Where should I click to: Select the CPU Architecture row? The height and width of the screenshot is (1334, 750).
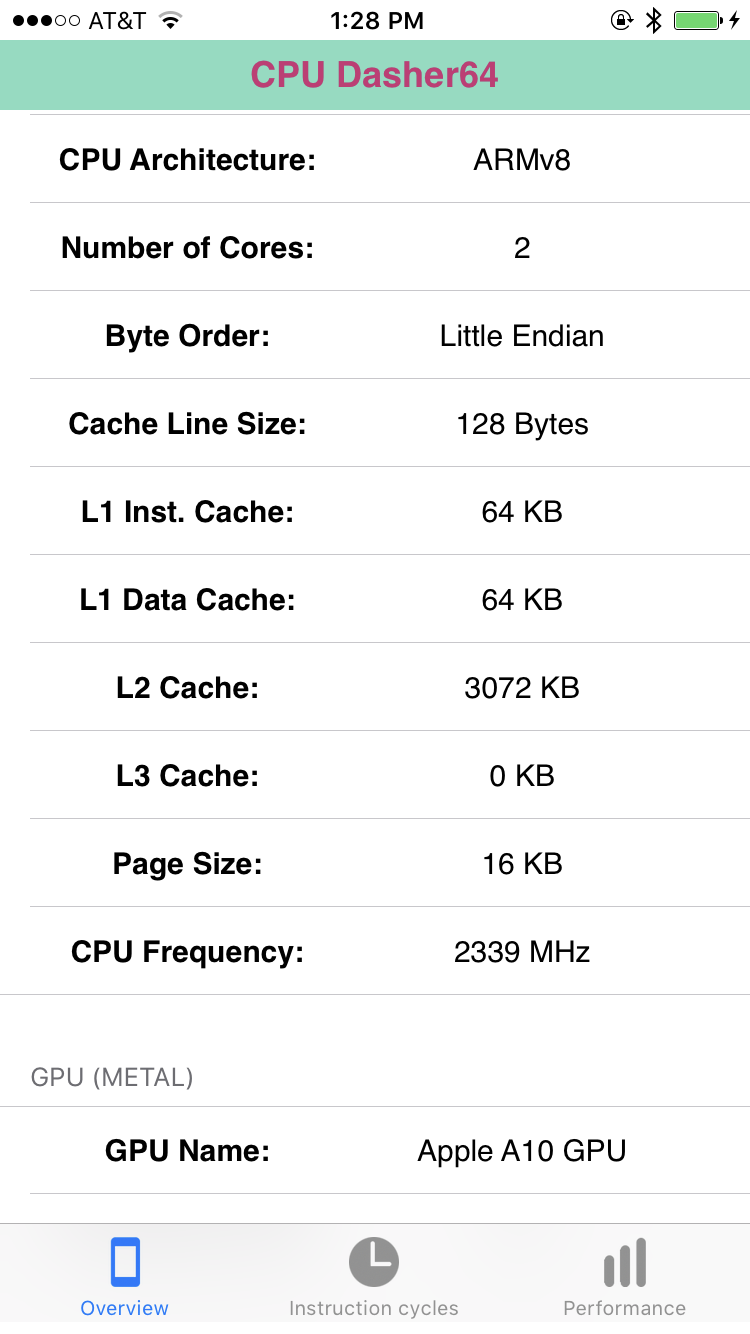(x=375, y=159)
